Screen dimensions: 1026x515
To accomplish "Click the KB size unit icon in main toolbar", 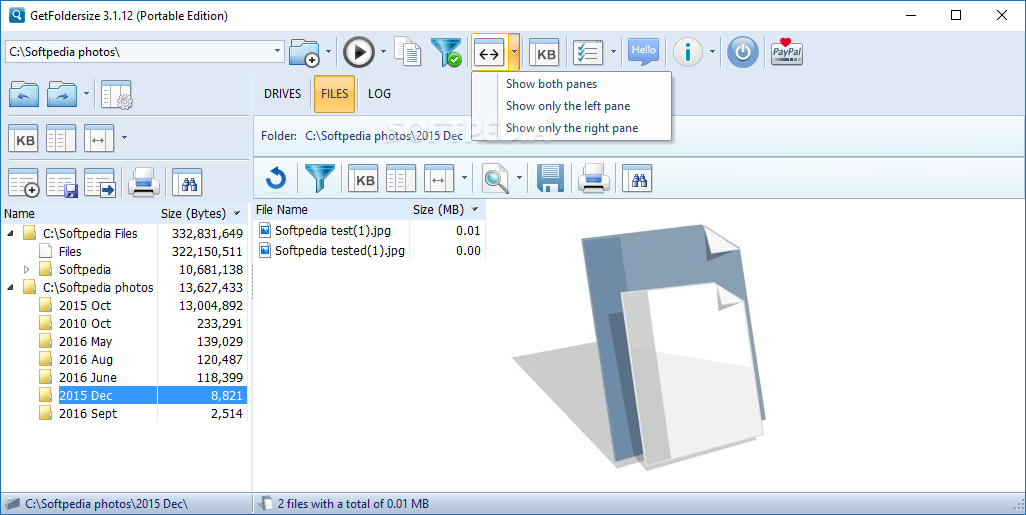I will [546, 53].
